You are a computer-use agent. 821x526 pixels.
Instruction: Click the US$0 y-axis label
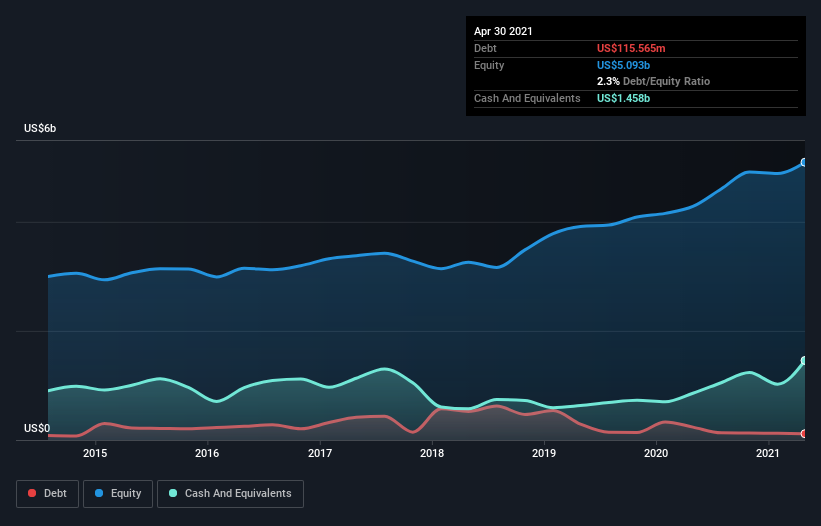[x=37, y=429]
